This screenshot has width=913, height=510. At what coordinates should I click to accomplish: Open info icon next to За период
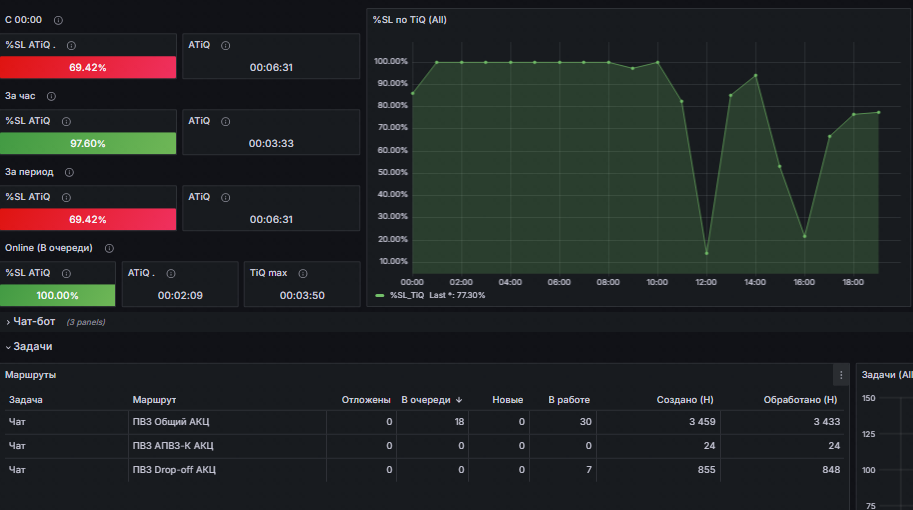click(x=69, y=172)
